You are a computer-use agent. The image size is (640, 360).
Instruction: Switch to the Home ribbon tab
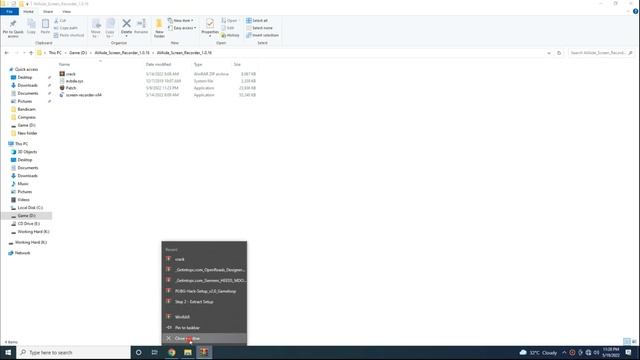pyautogui.click(x=28, y=11)
